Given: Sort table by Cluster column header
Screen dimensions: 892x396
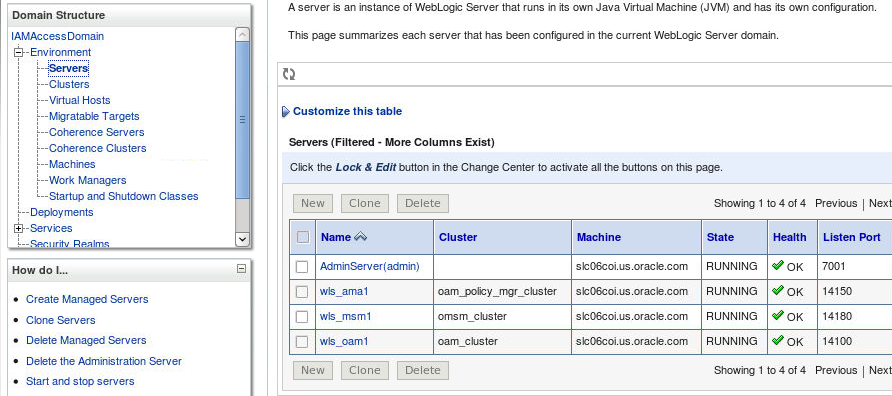Looking at the screenshot, I should click(x=458, y=237).
